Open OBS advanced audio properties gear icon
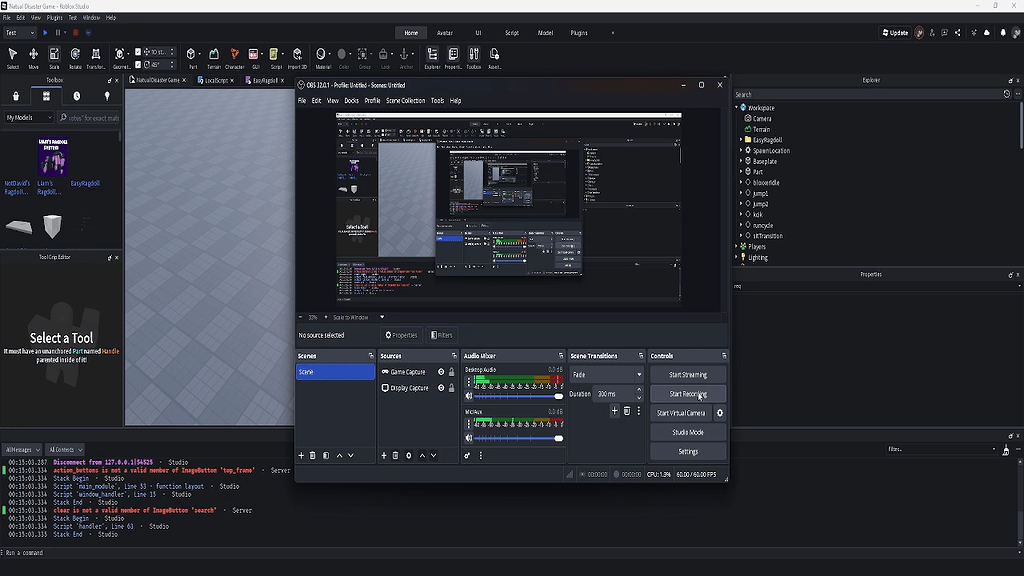This screenshot has height=576, width=1024. (x=467, y=455)
